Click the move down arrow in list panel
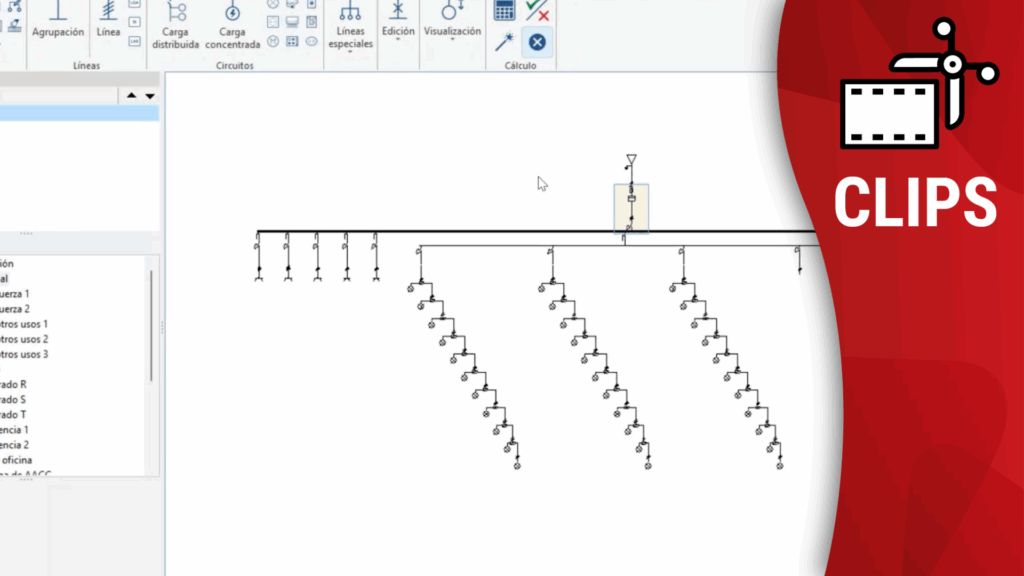 [x=150, y=96]
